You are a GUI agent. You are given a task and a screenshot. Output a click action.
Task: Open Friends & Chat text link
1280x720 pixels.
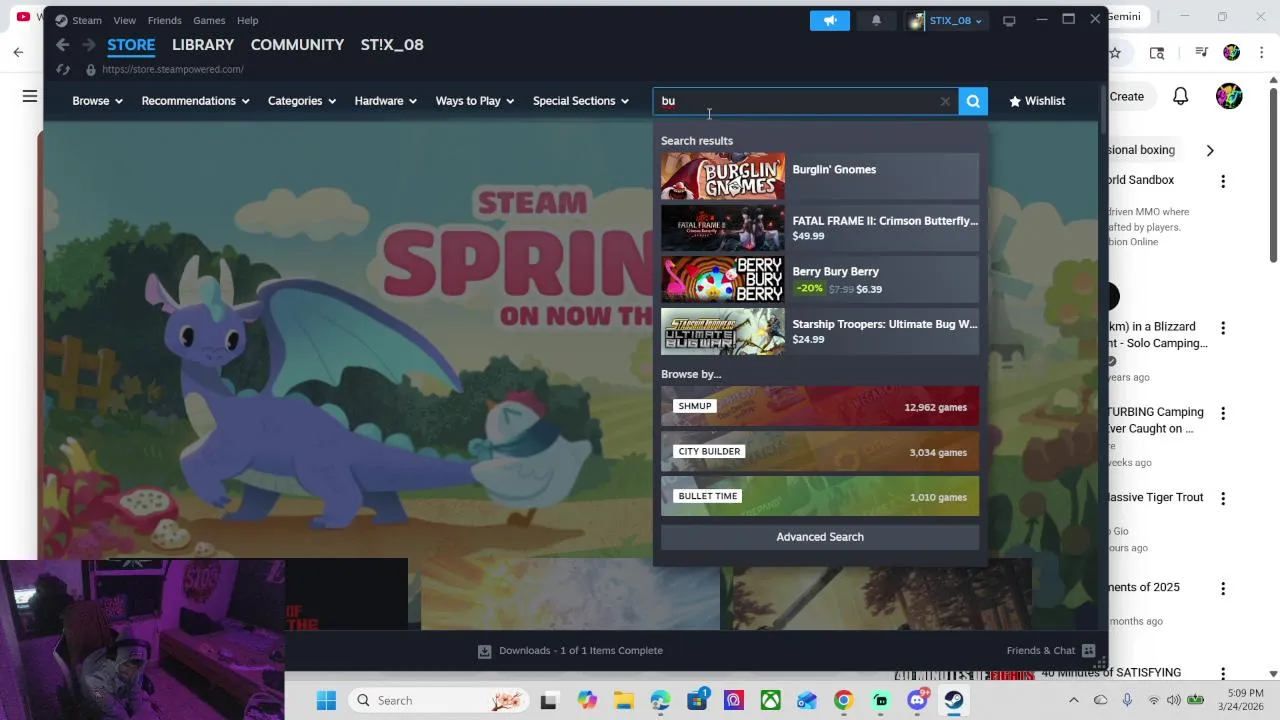coord(1041,651)
